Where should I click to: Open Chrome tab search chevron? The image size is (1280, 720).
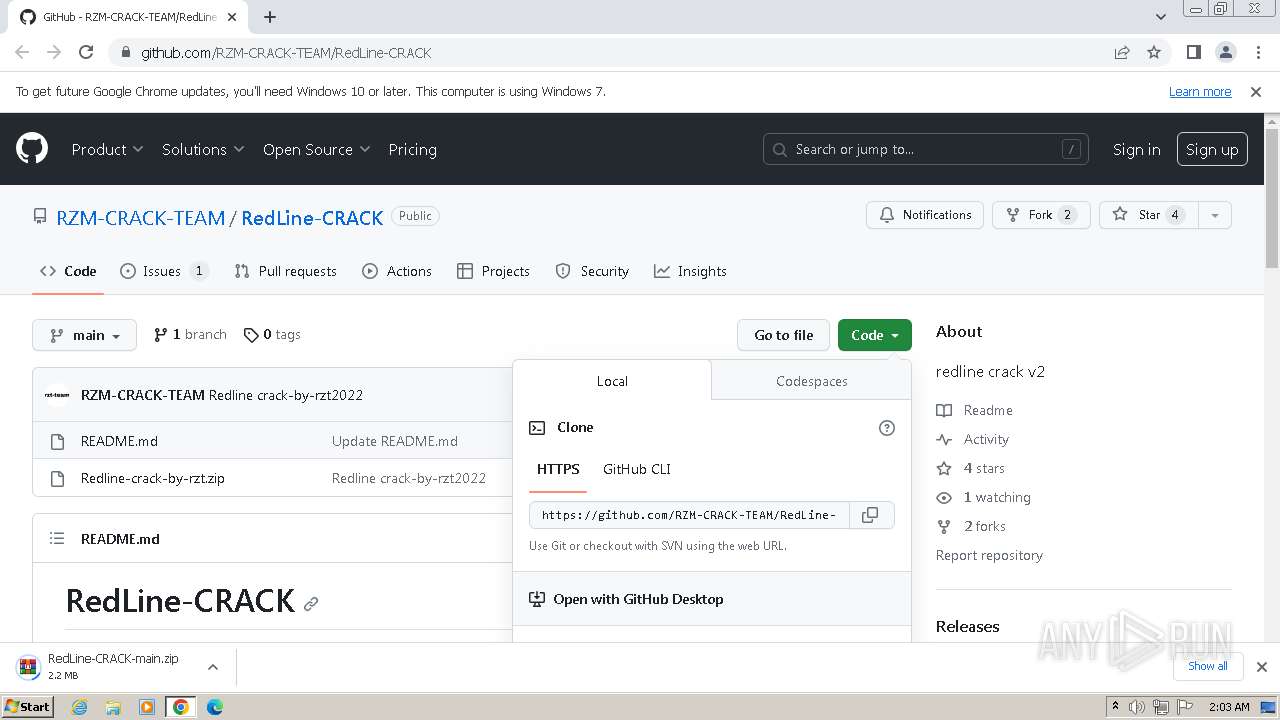(1161, 17)
